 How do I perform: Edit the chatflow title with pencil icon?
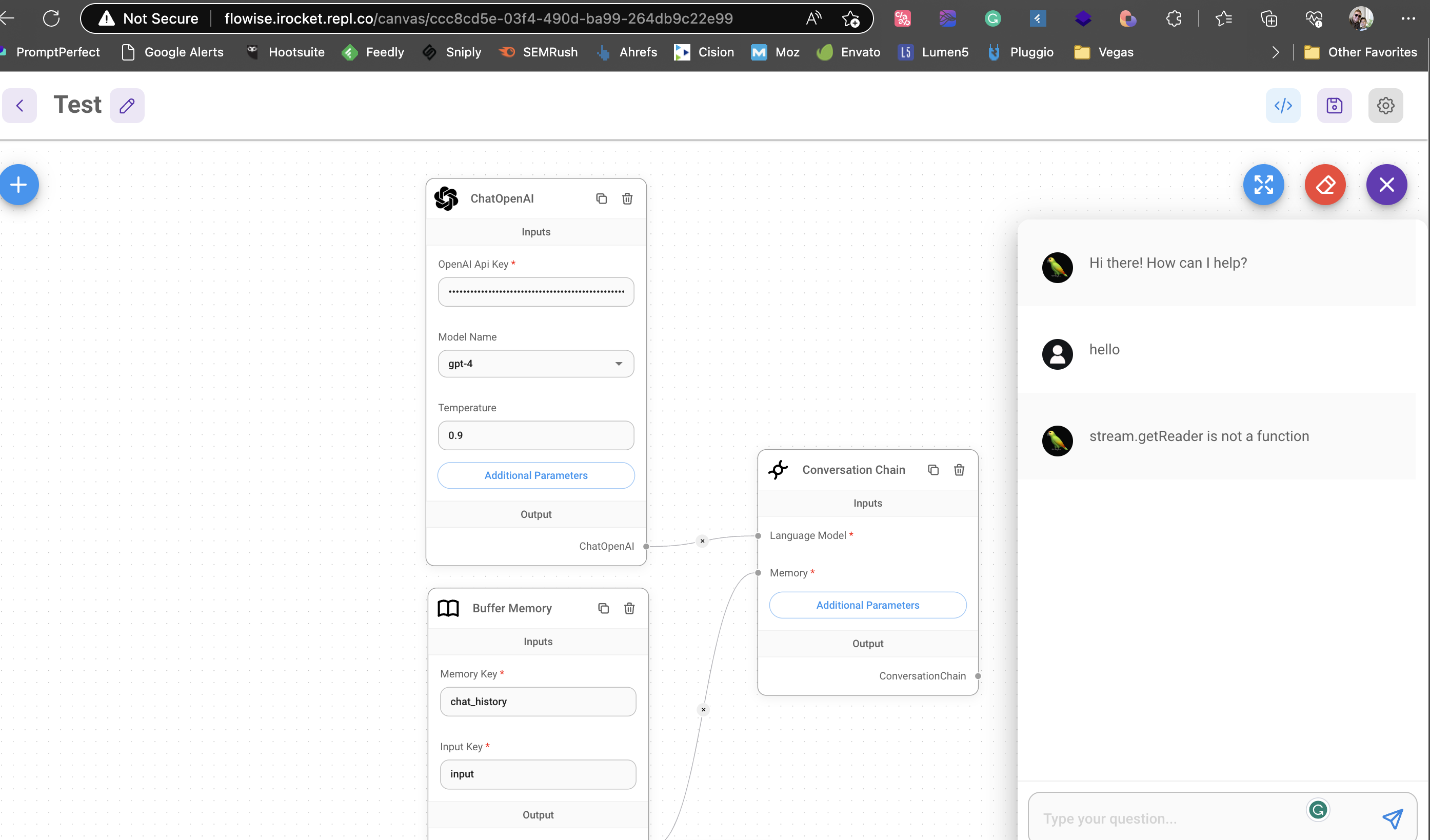click(x=127, y=106)
